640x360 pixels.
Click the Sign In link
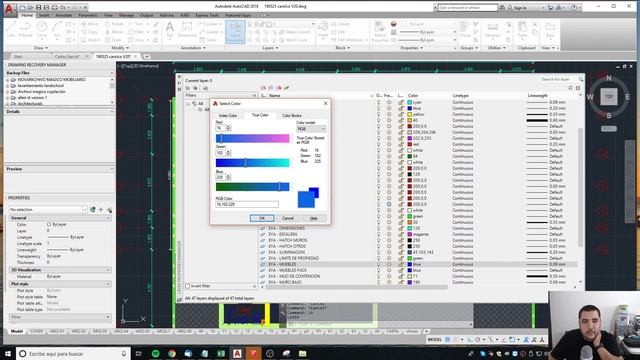click(x=520, y=8)
